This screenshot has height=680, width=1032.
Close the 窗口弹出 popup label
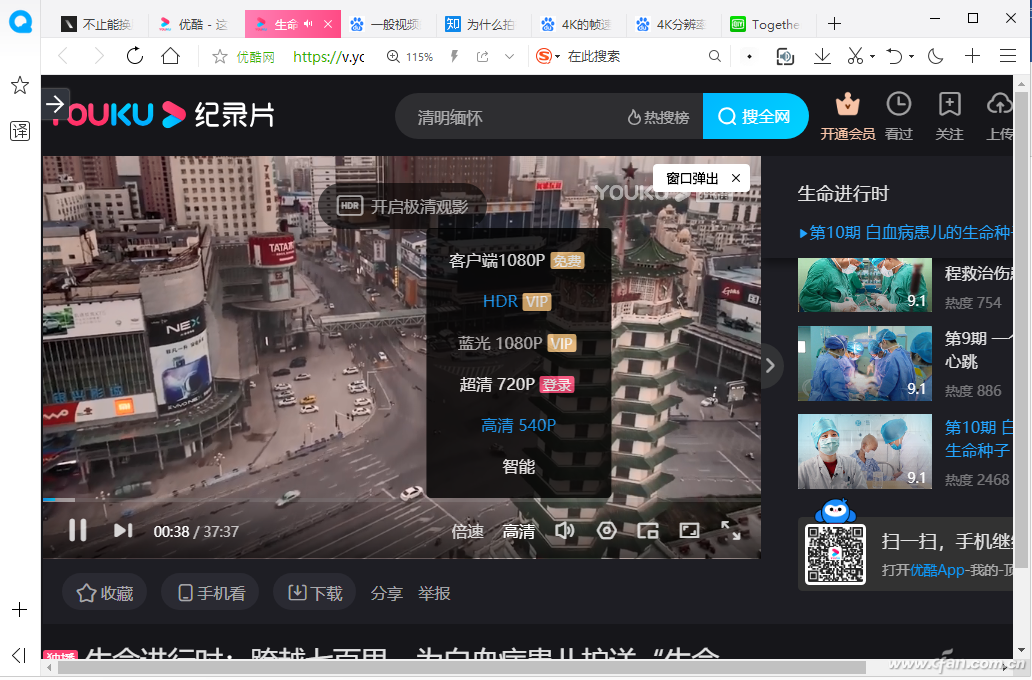(736, 178)
